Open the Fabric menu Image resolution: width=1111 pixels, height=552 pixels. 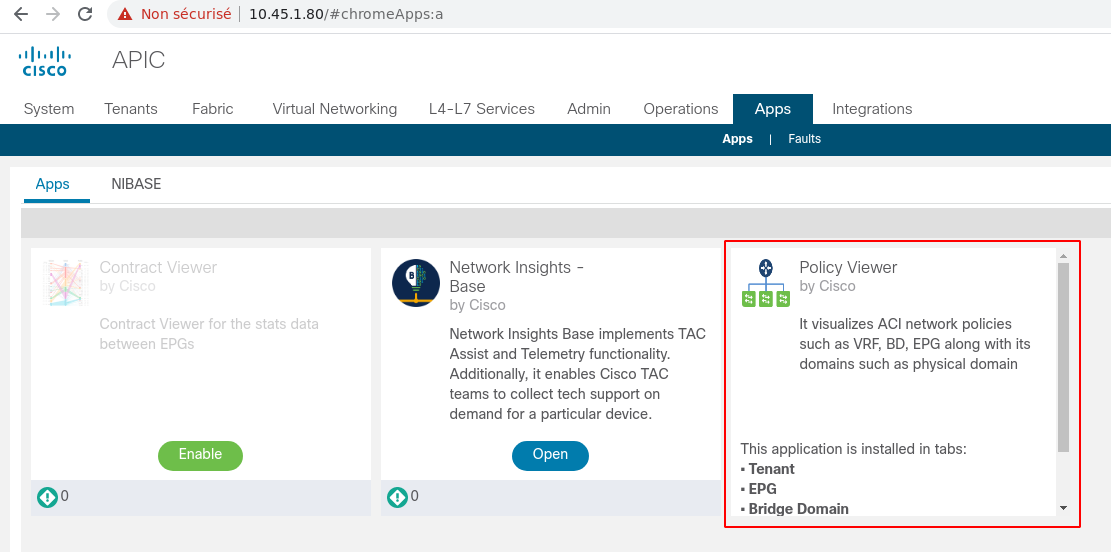pos(213,109)
